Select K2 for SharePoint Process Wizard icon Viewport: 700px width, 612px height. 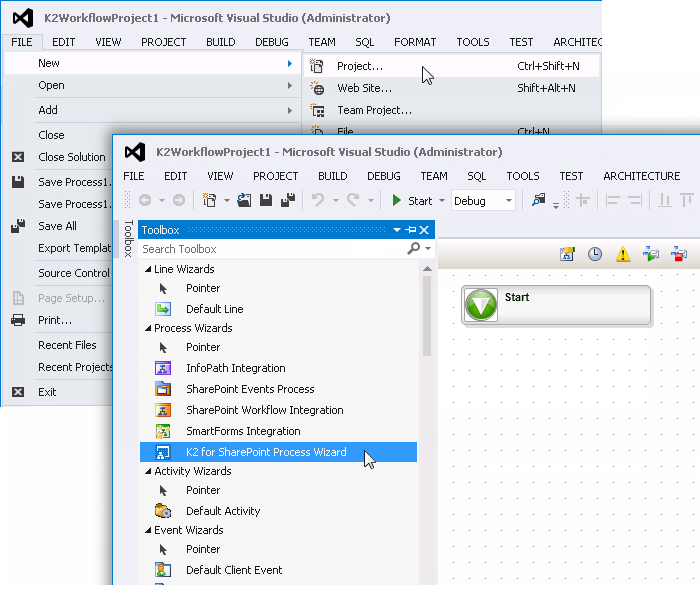[x=163, y=452]
